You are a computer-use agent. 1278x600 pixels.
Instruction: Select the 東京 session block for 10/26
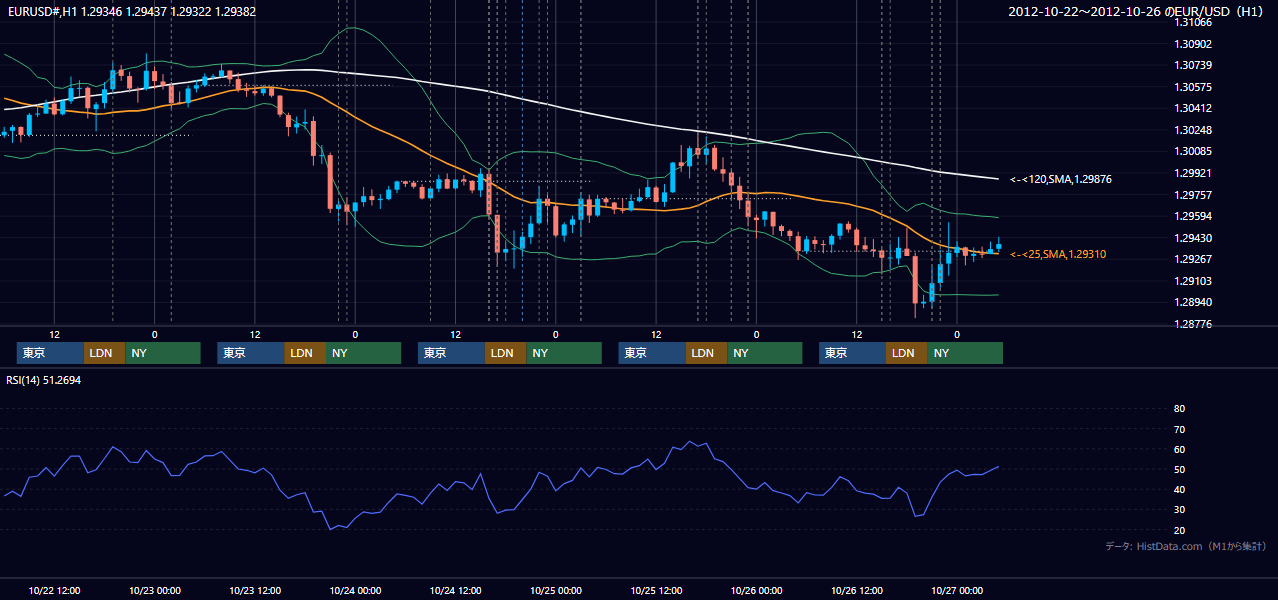[852, 353]
